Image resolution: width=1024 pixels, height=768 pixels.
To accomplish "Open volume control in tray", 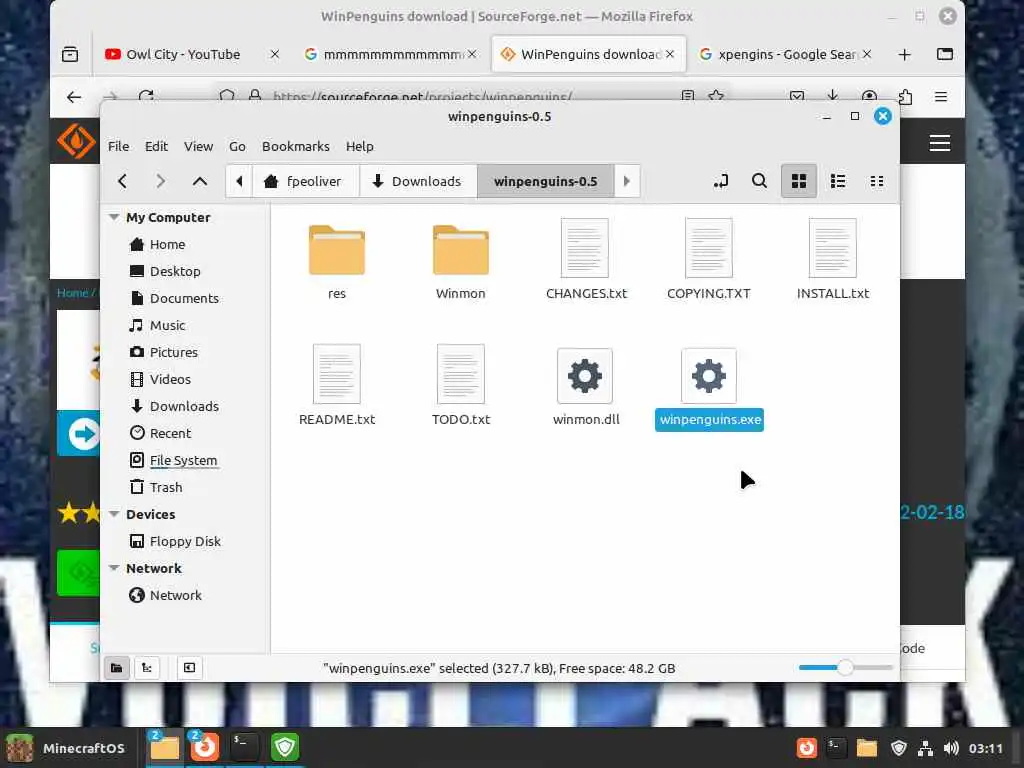I will pyautogui.click(x=952, y=748).
